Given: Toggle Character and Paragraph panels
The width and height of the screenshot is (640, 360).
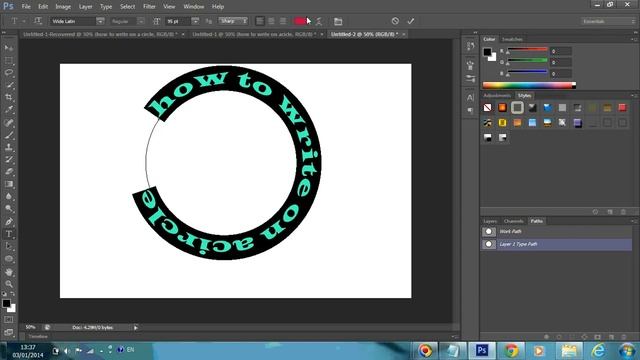Looking at the screenshot, I should coord(338,21).
